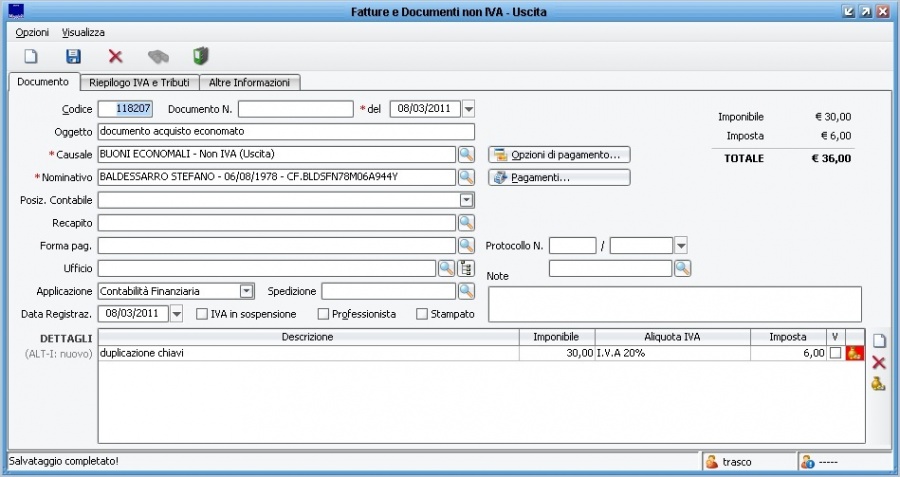
Task: Open the Visualizza menu
Action: pyautogui.click(x=83, y=32)
